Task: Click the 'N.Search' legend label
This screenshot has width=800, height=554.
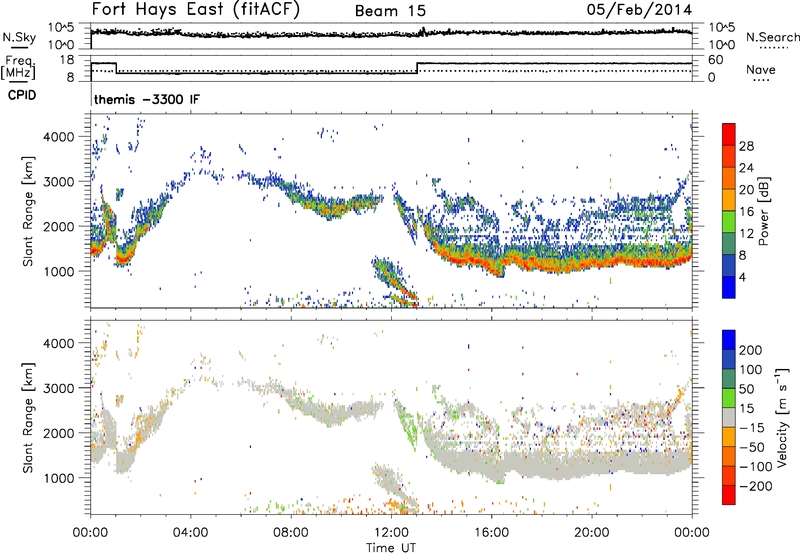Action: coord(773,37)
